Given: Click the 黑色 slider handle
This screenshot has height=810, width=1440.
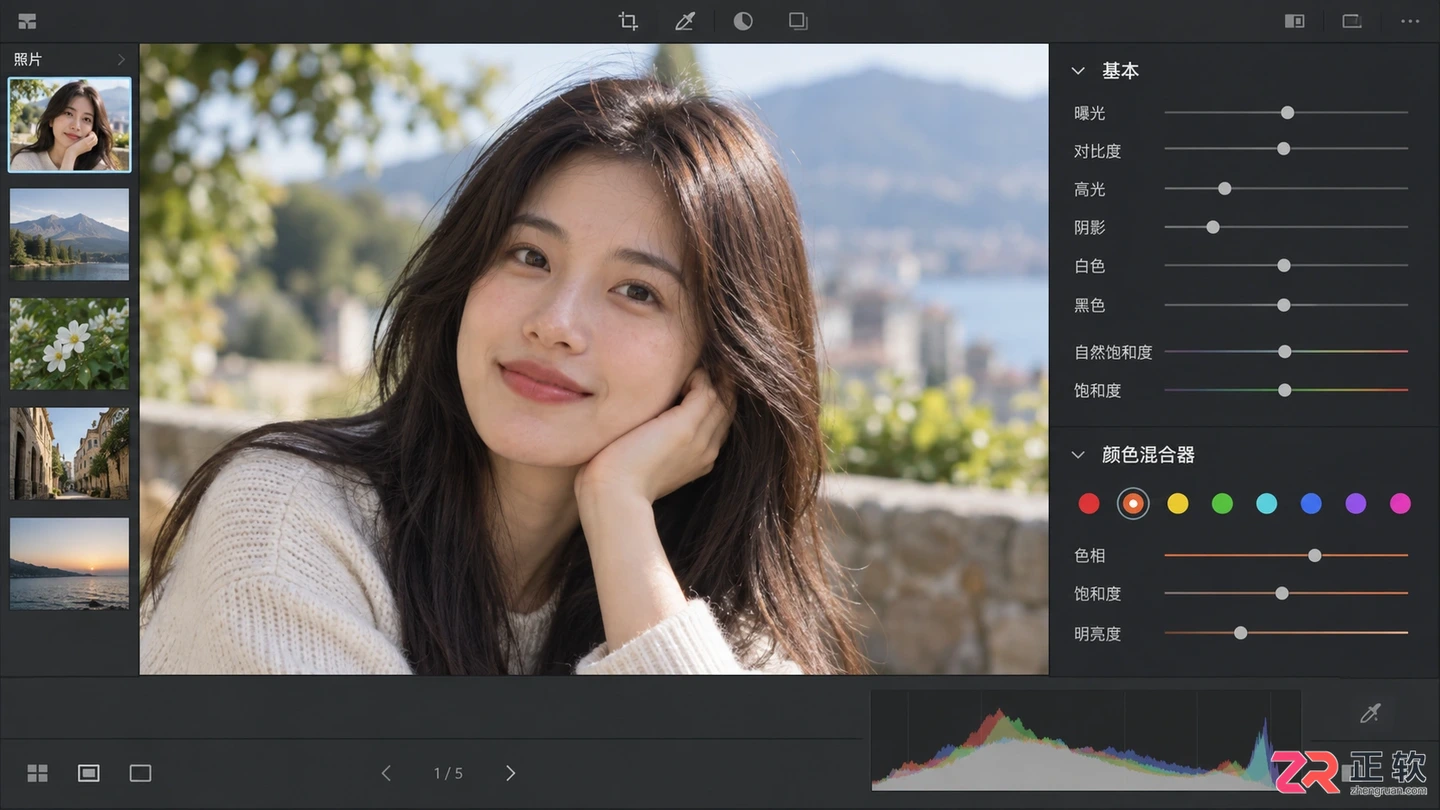Looking at the screenshot, I should click(x=1284, y=305).
